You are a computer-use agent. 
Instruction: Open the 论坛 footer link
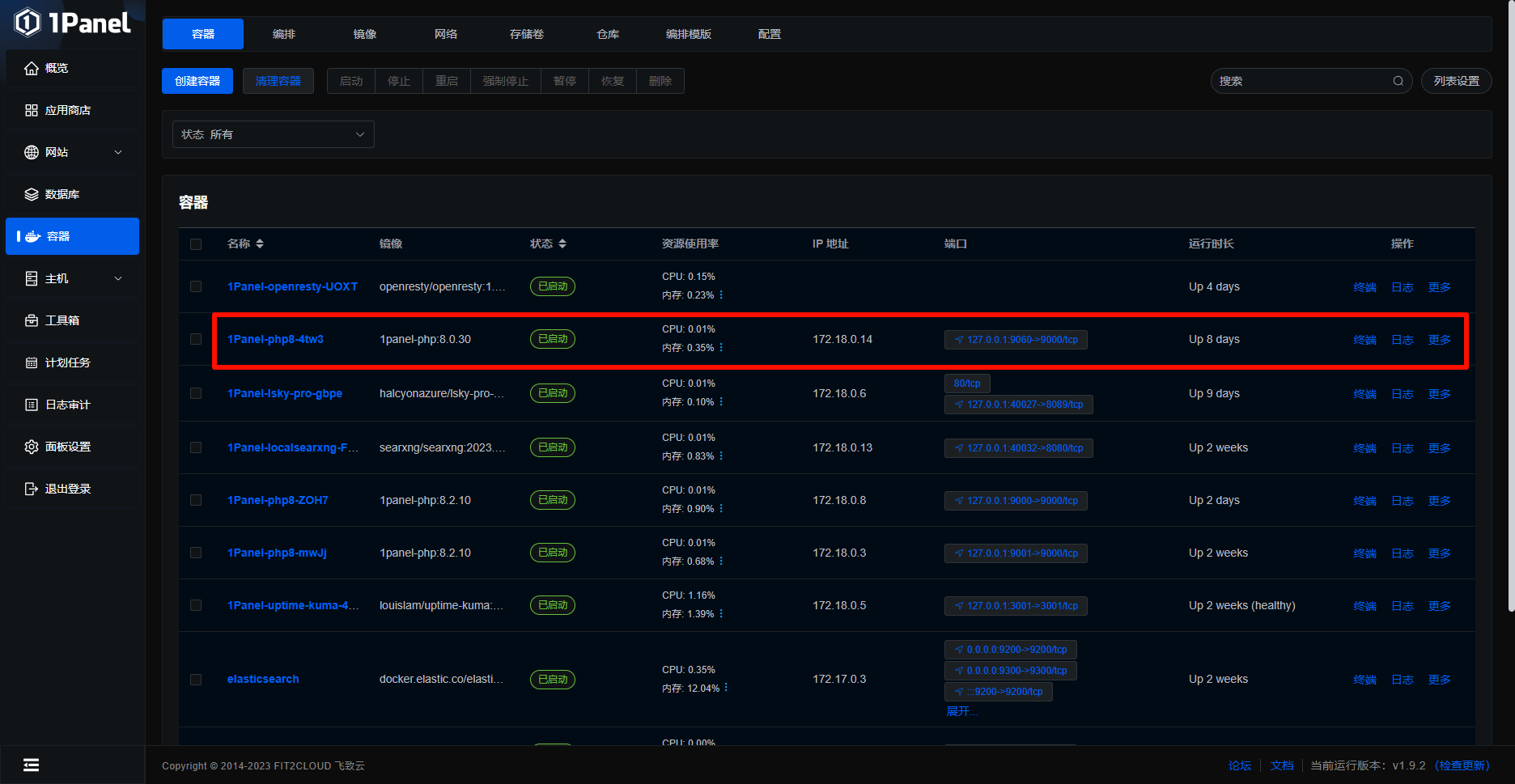(1240, 765)
